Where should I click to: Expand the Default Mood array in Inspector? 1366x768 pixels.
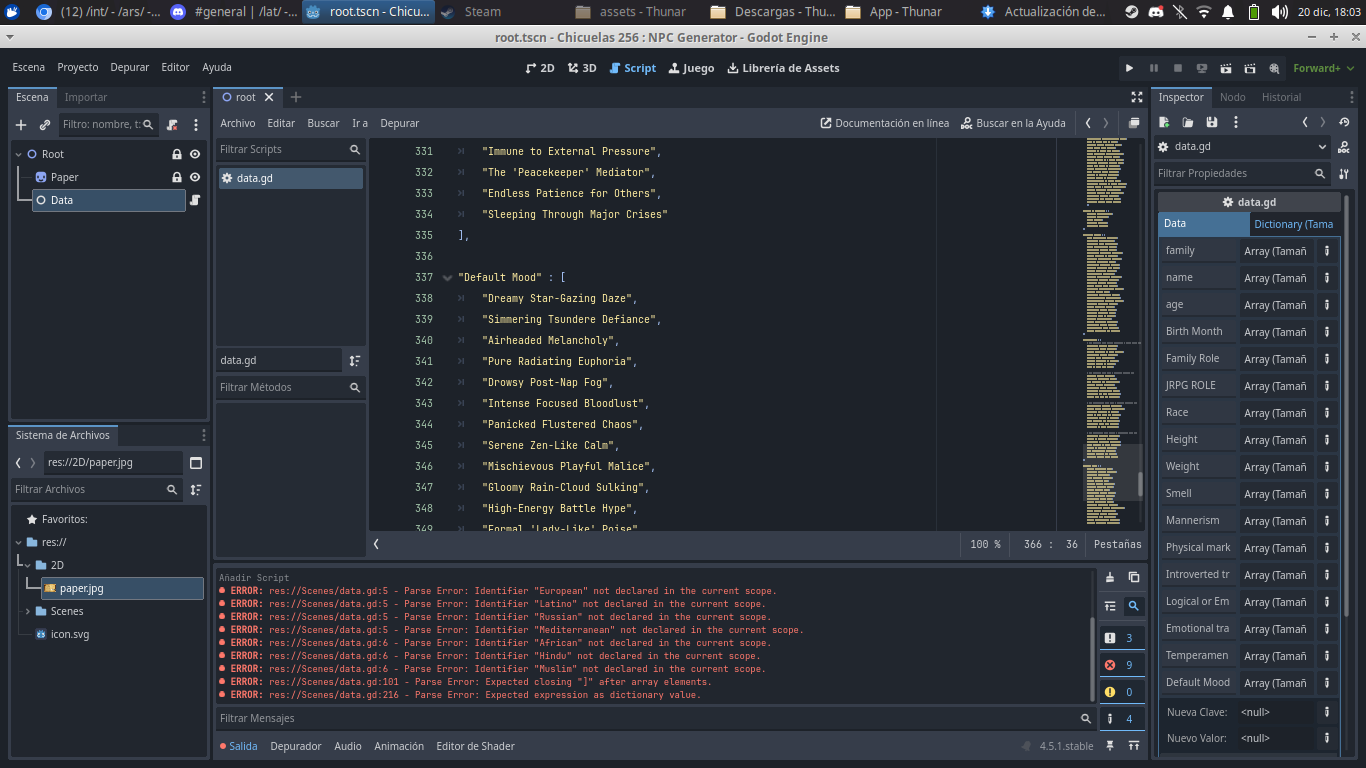point(1276,683)
